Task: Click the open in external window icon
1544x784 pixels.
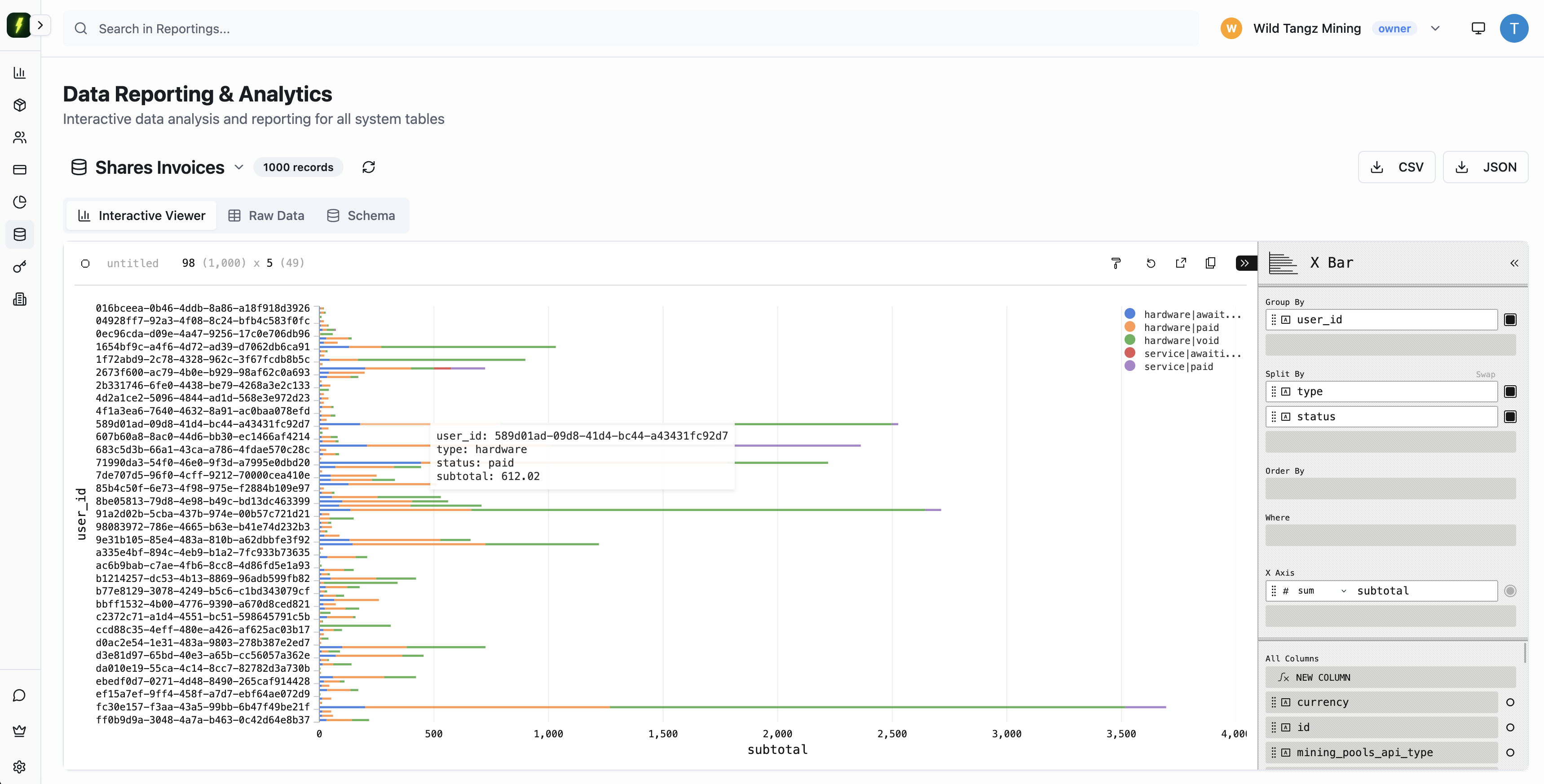Action: [1181, 263]
